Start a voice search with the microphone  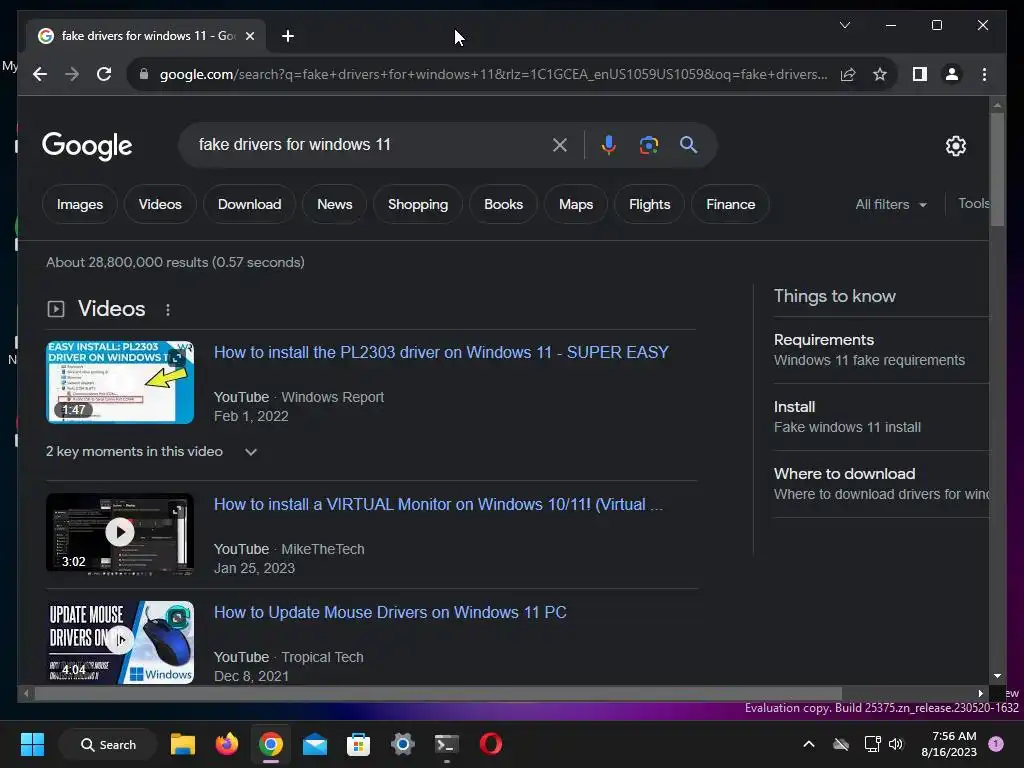(609, 145)
